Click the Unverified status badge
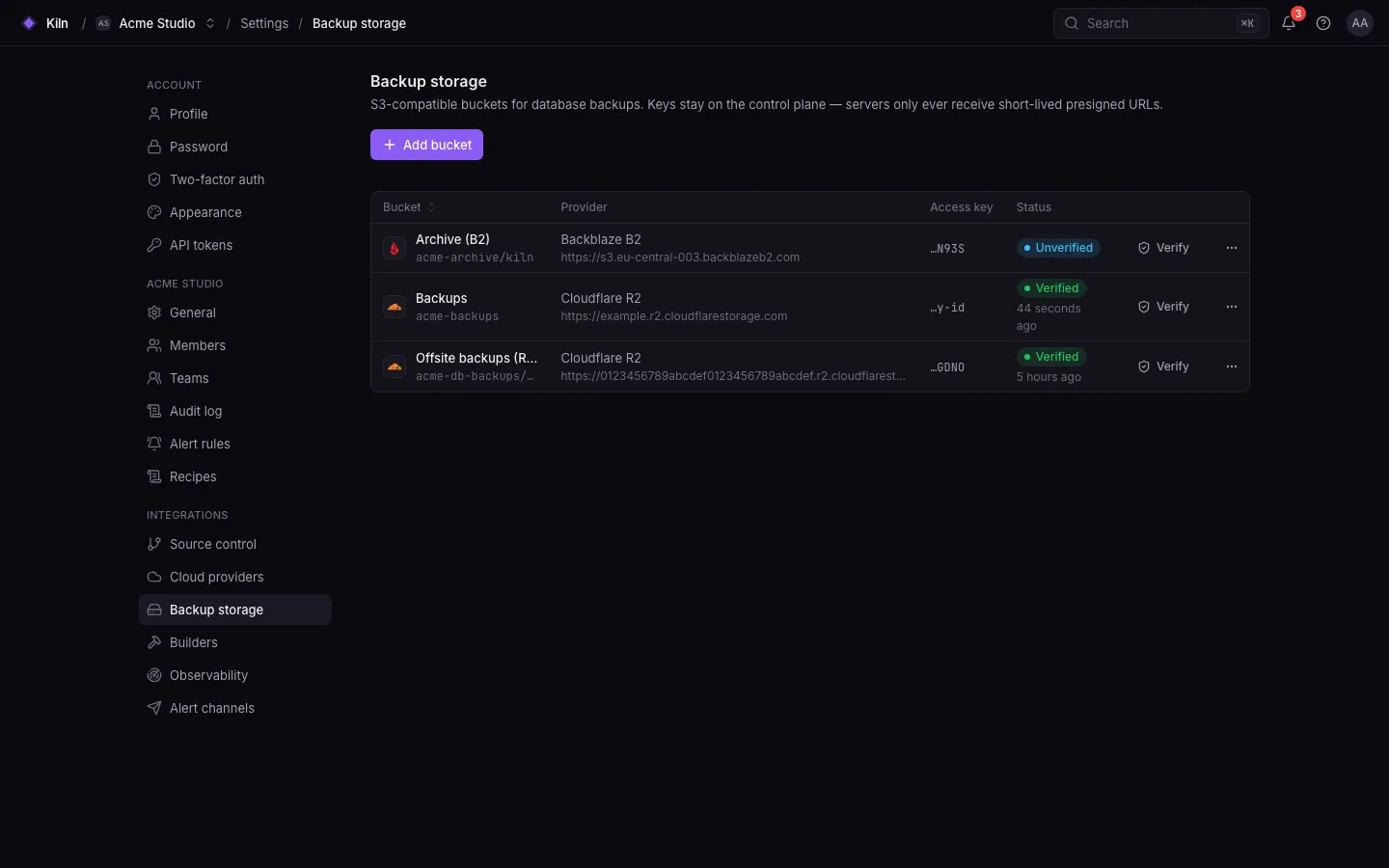This screenshot has width=1389, height=868. (1058, 248)
